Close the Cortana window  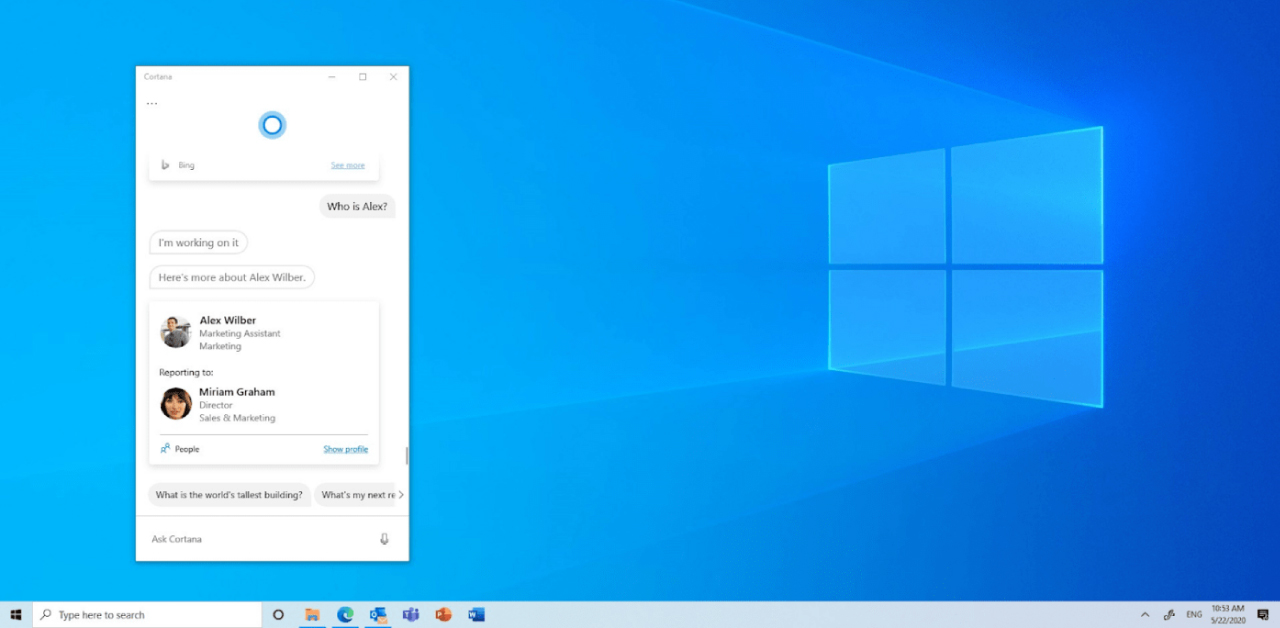coord(394,77)
